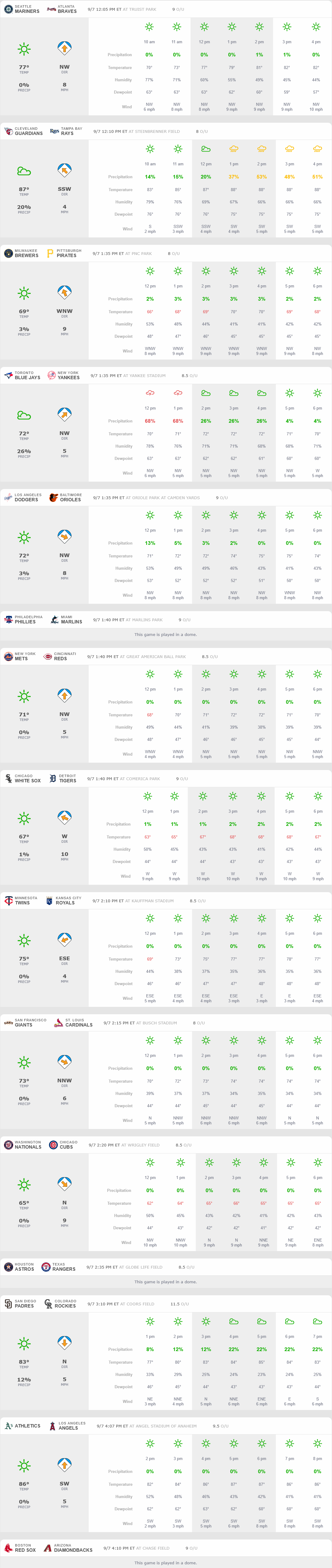
Task: Open the Cleveland Guardians logo
Action: (x=9, y=132)
